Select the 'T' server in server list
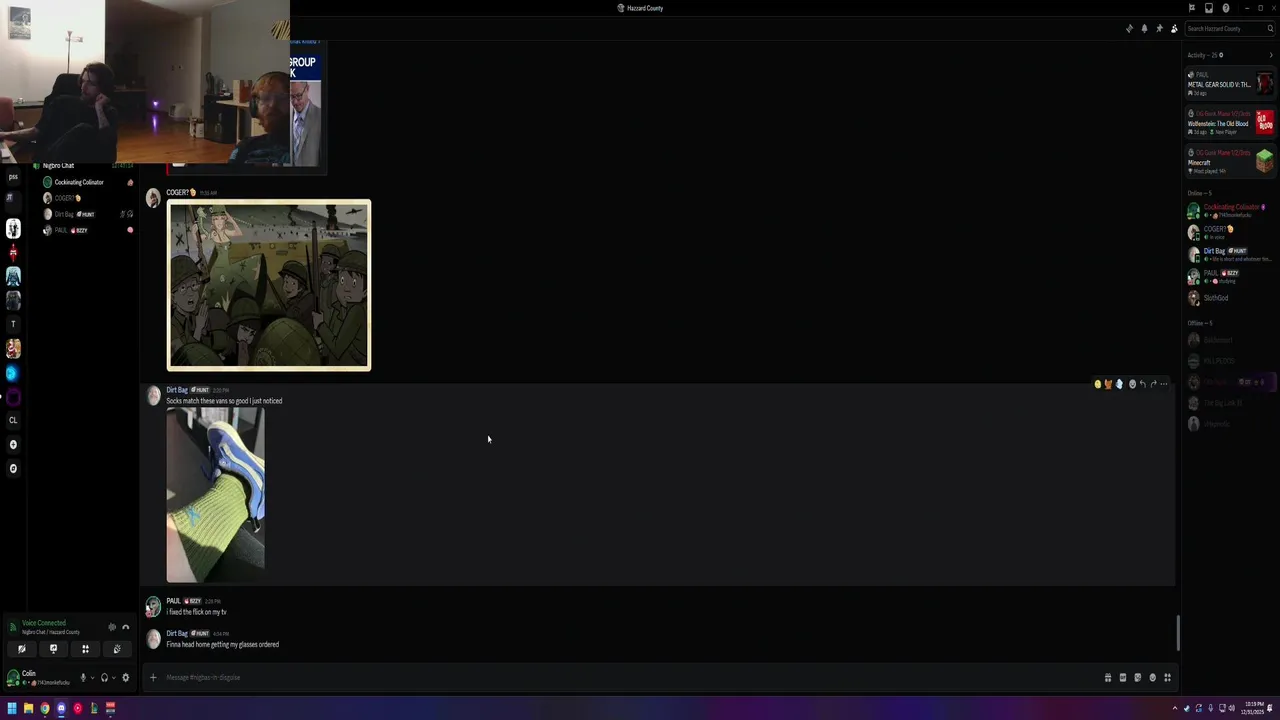The image size is (1280, 720). point(13,324)
